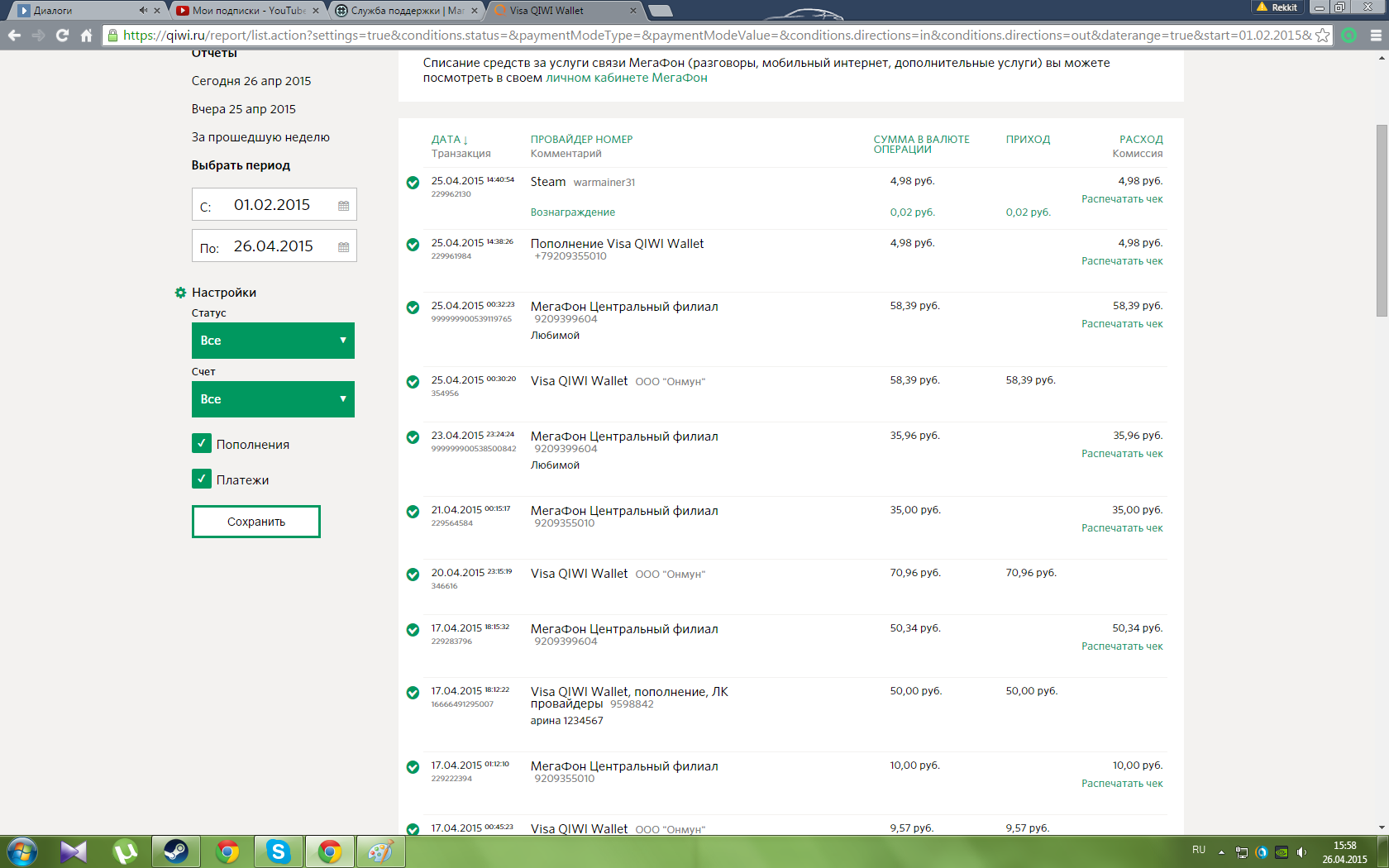Click the browser Back arrow
This screenshot has width=1389, height=868.
[14, 36]
